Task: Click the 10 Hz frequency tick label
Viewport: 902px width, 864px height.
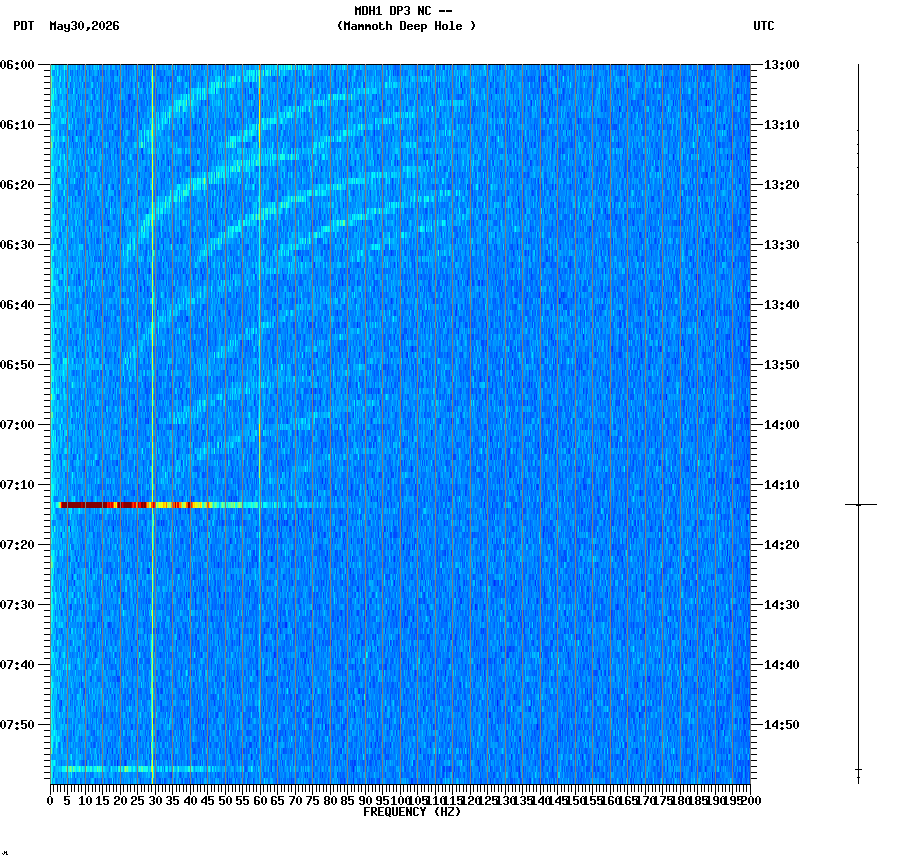Action: coord(85,801)
